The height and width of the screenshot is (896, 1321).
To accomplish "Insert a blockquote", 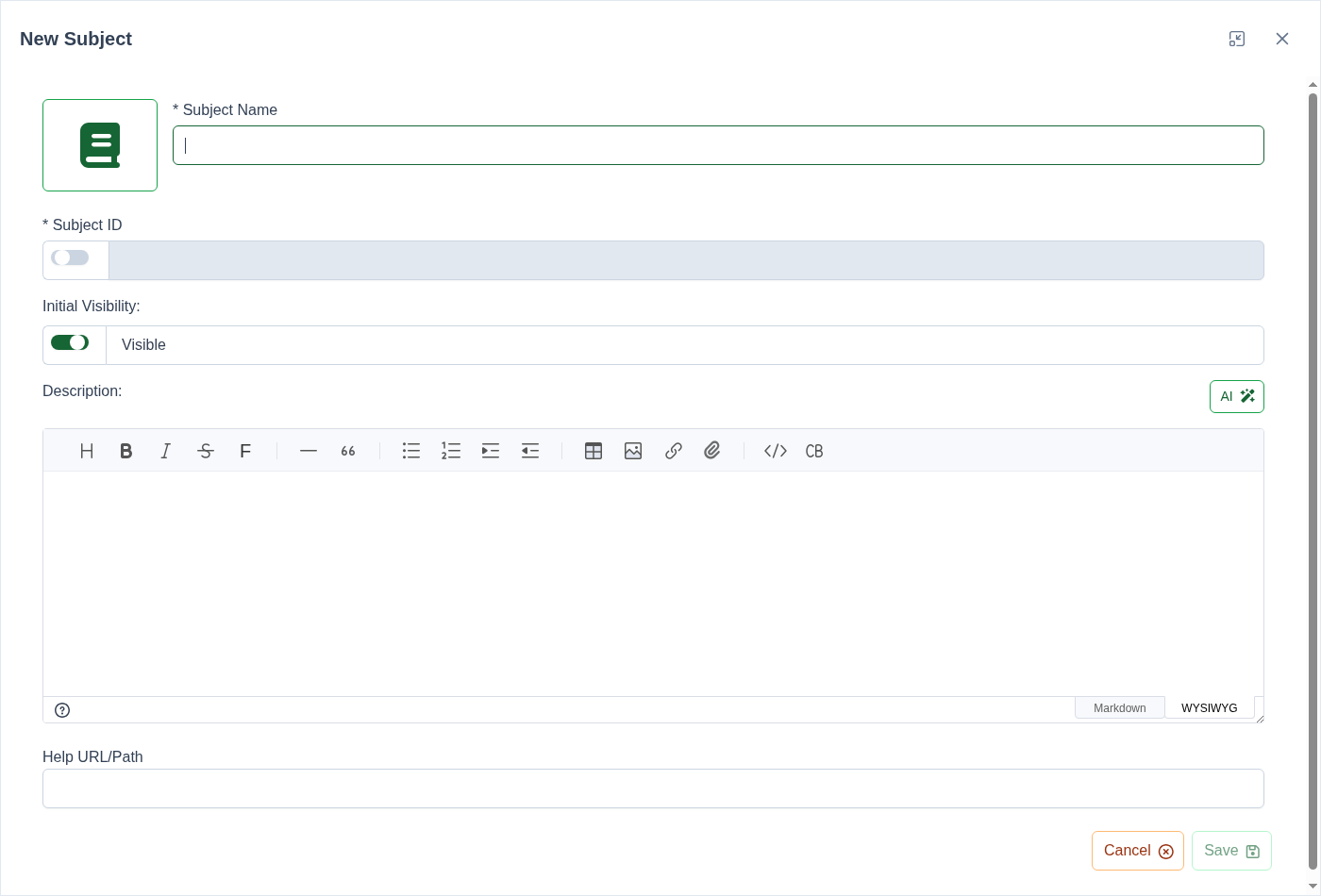I will pos(348,451).
